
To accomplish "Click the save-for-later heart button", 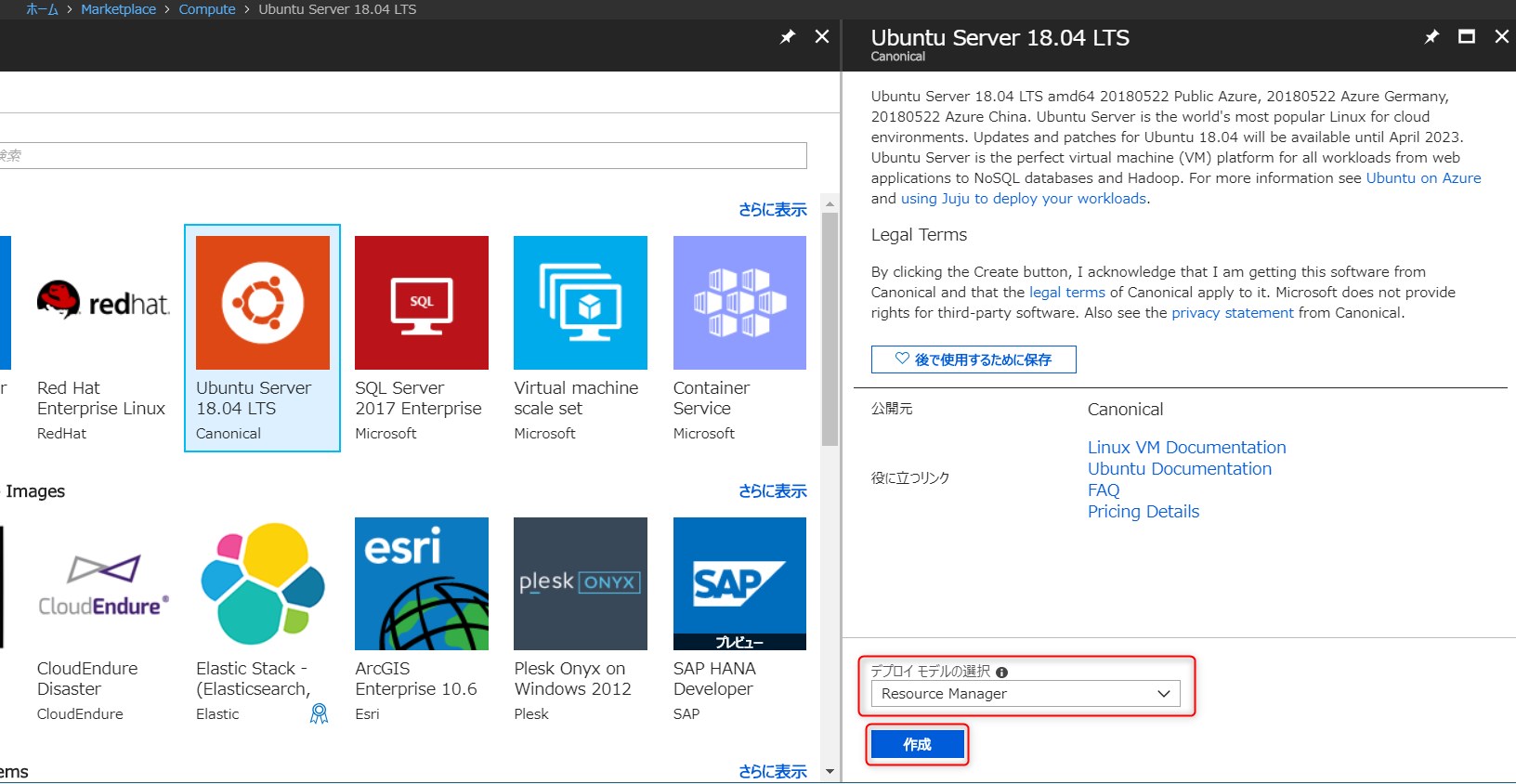I will coord(973,359).
